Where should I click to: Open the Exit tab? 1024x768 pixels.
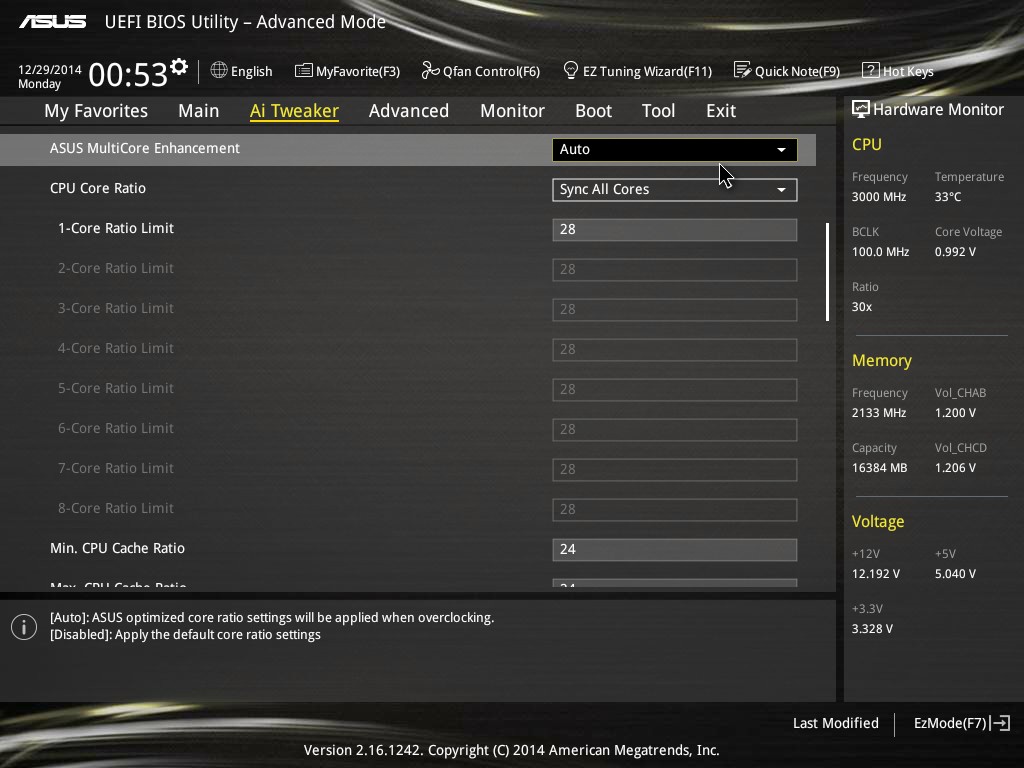[720, 111]
